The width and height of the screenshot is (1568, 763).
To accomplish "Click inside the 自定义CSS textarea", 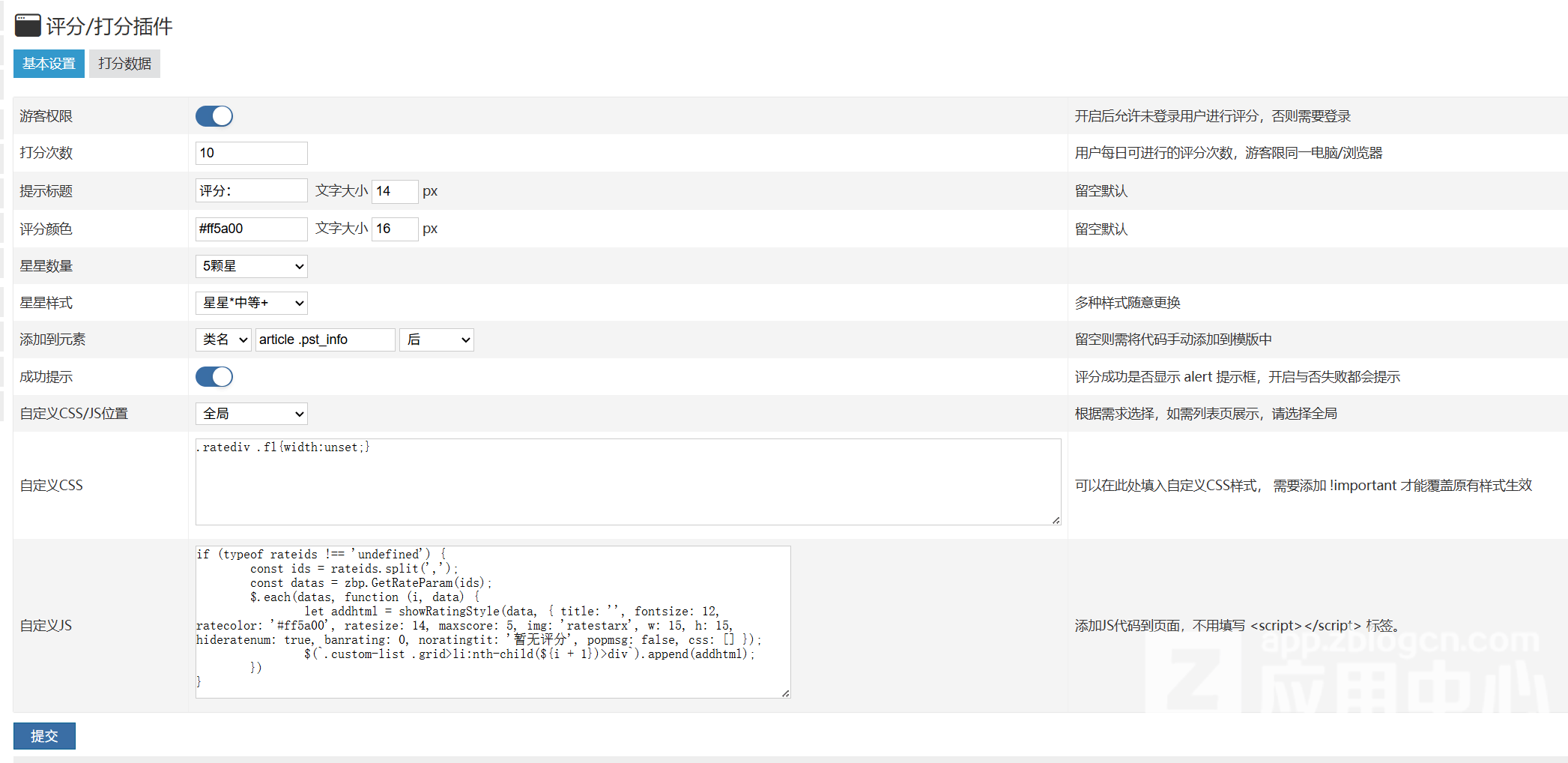I will (628, 482).
